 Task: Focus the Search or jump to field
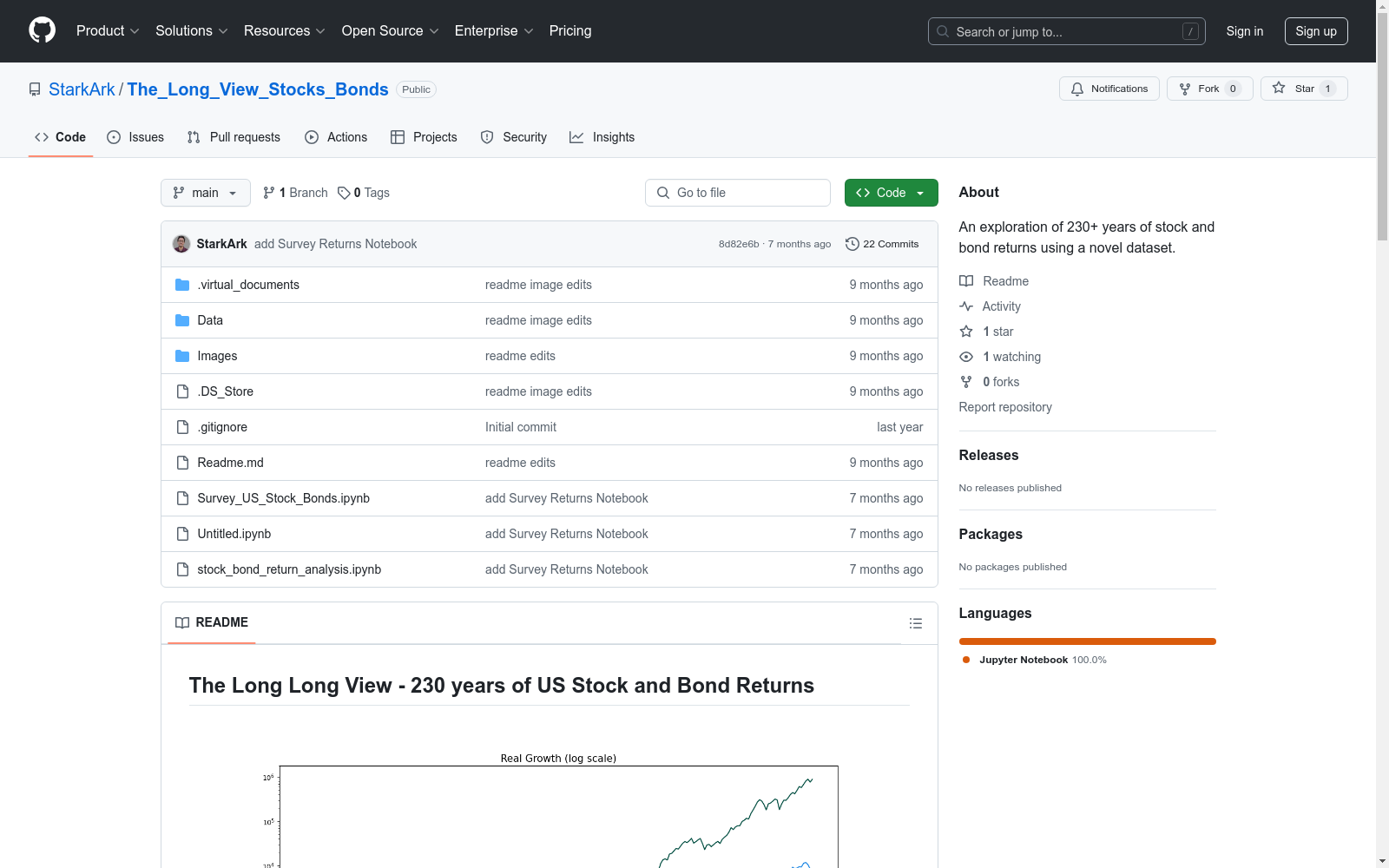click(x=1067, y=31)
